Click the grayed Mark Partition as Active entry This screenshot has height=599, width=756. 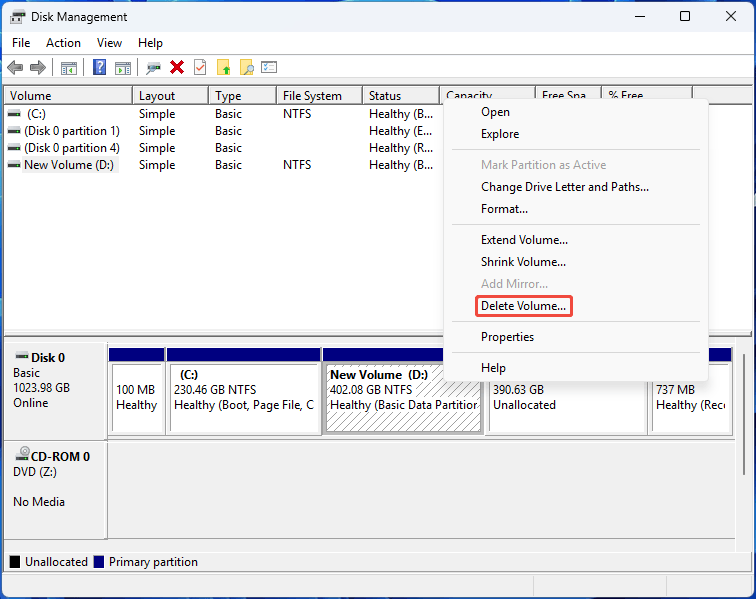(576, 165)
